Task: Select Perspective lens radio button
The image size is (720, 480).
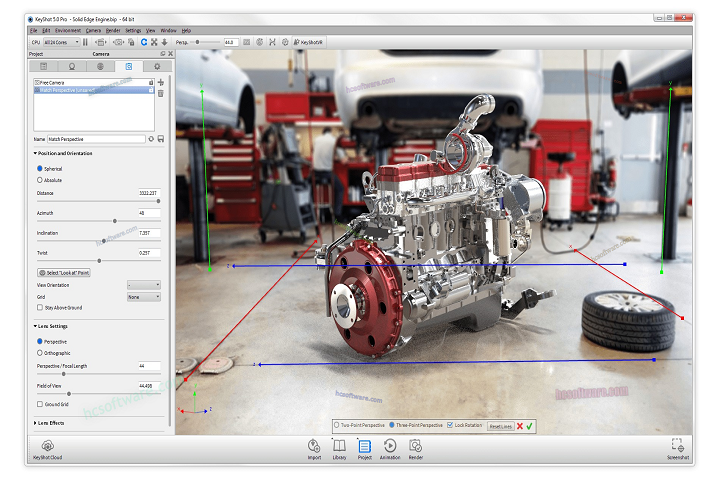Action: point(39,341)
